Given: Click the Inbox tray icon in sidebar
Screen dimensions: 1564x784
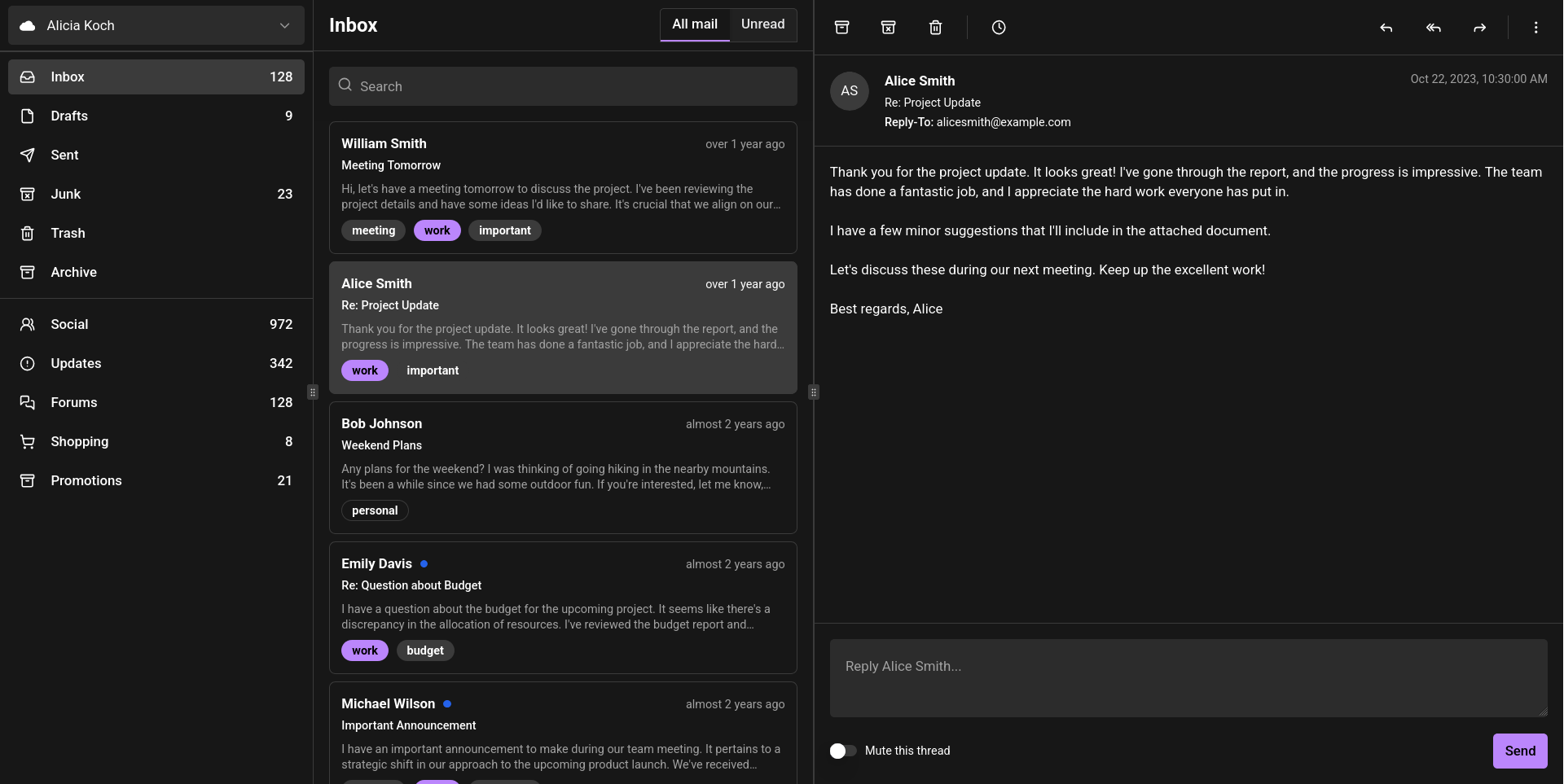Looking at the screenshot, I should pos(28,77).
